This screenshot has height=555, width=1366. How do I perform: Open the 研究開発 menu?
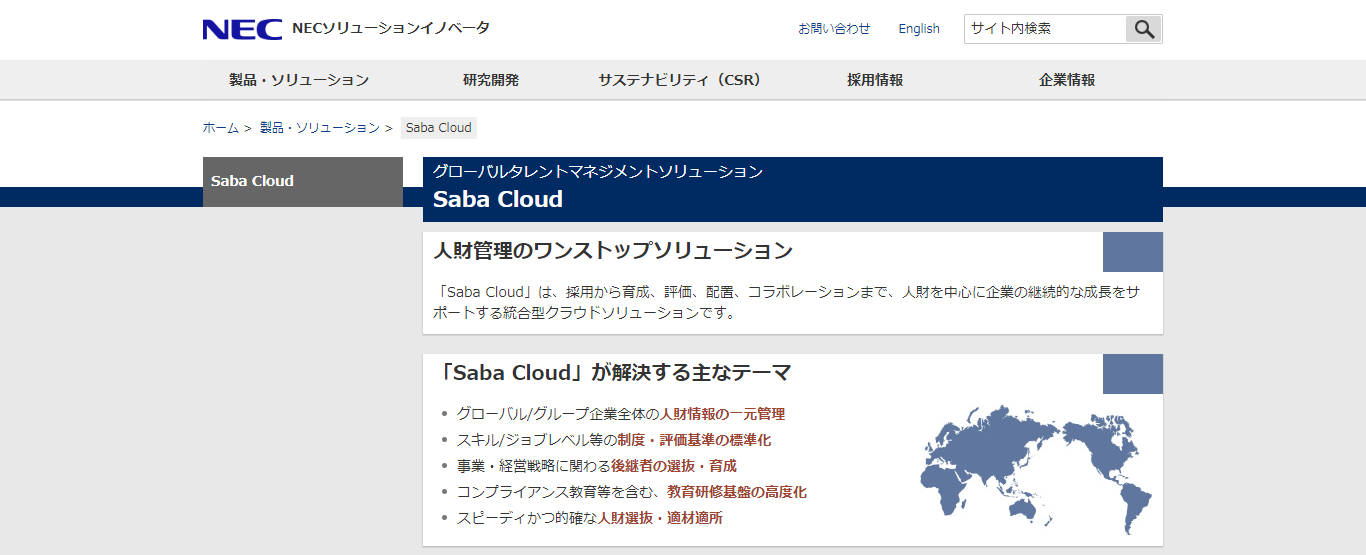(491, 80)
